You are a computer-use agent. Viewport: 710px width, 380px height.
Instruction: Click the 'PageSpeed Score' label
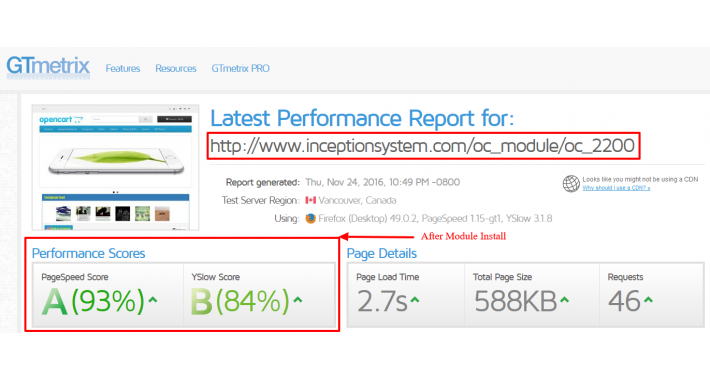[x=75, y=277]
